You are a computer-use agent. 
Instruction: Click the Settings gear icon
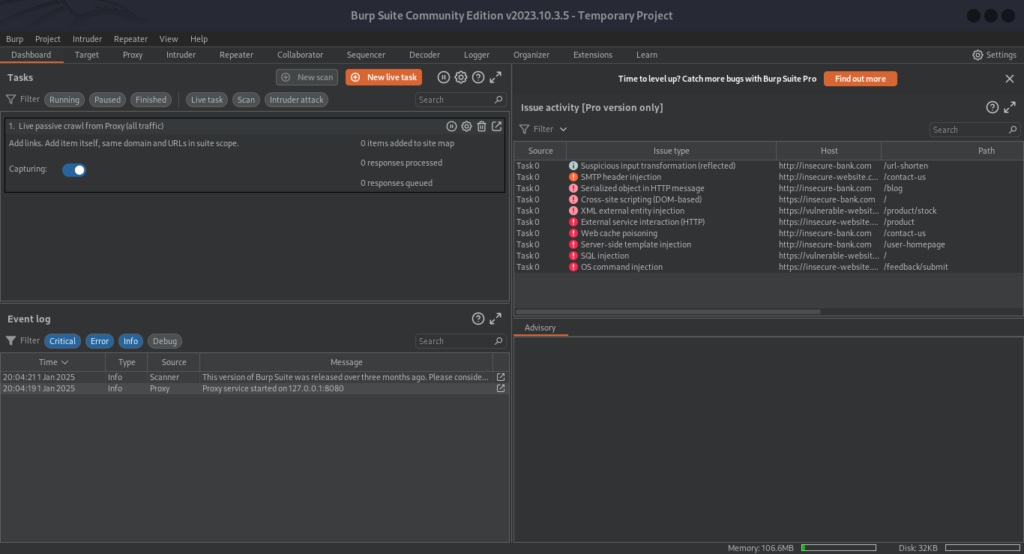[x=978, y=55]
